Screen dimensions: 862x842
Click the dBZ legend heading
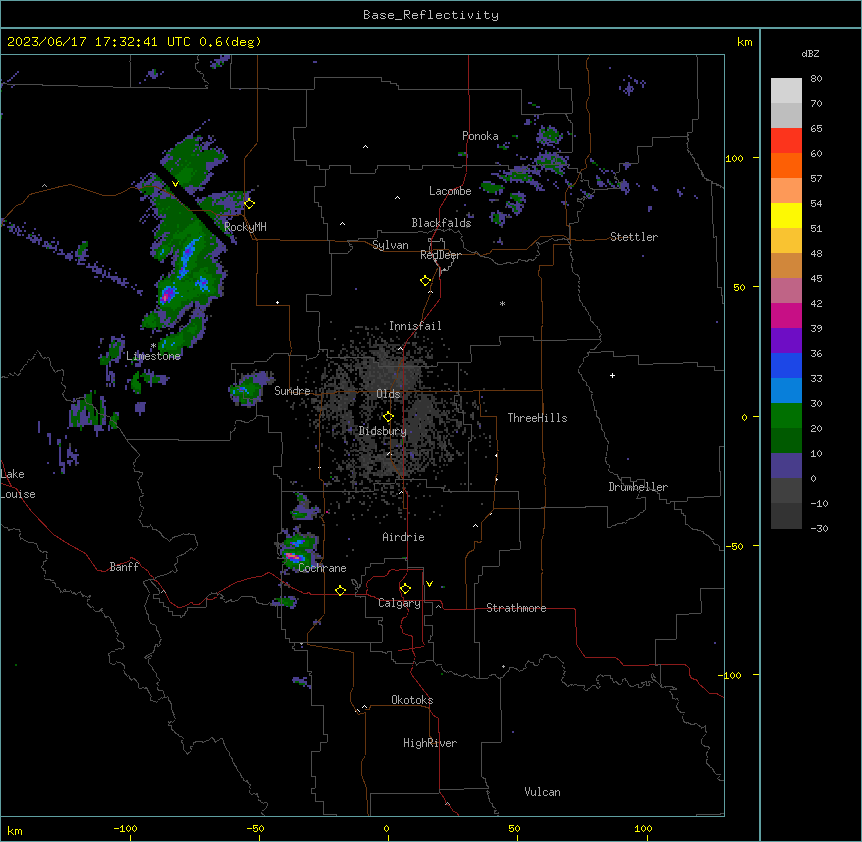click(810, 54)
